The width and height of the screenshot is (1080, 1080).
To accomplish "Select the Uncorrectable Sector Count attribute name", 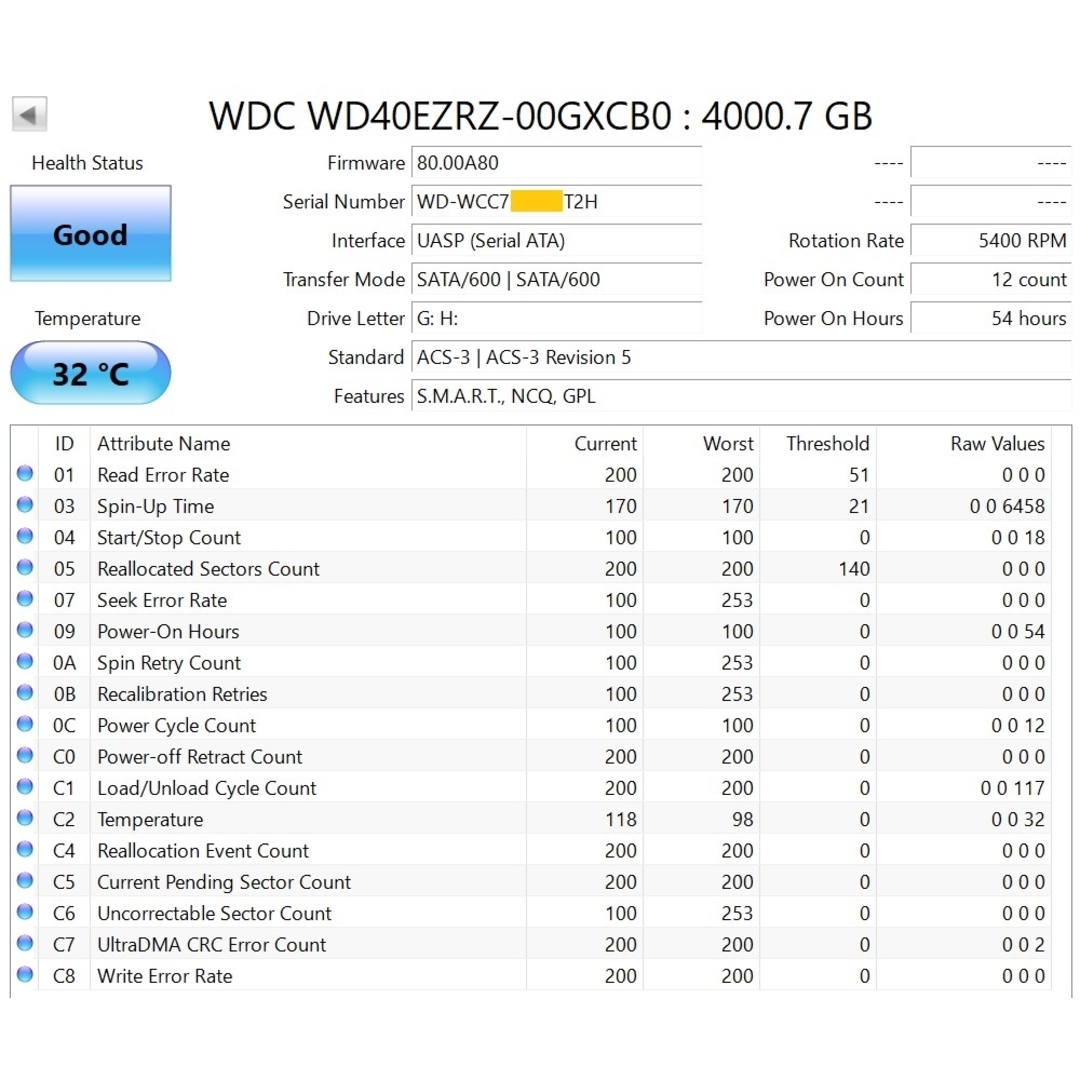I will 215,913.
